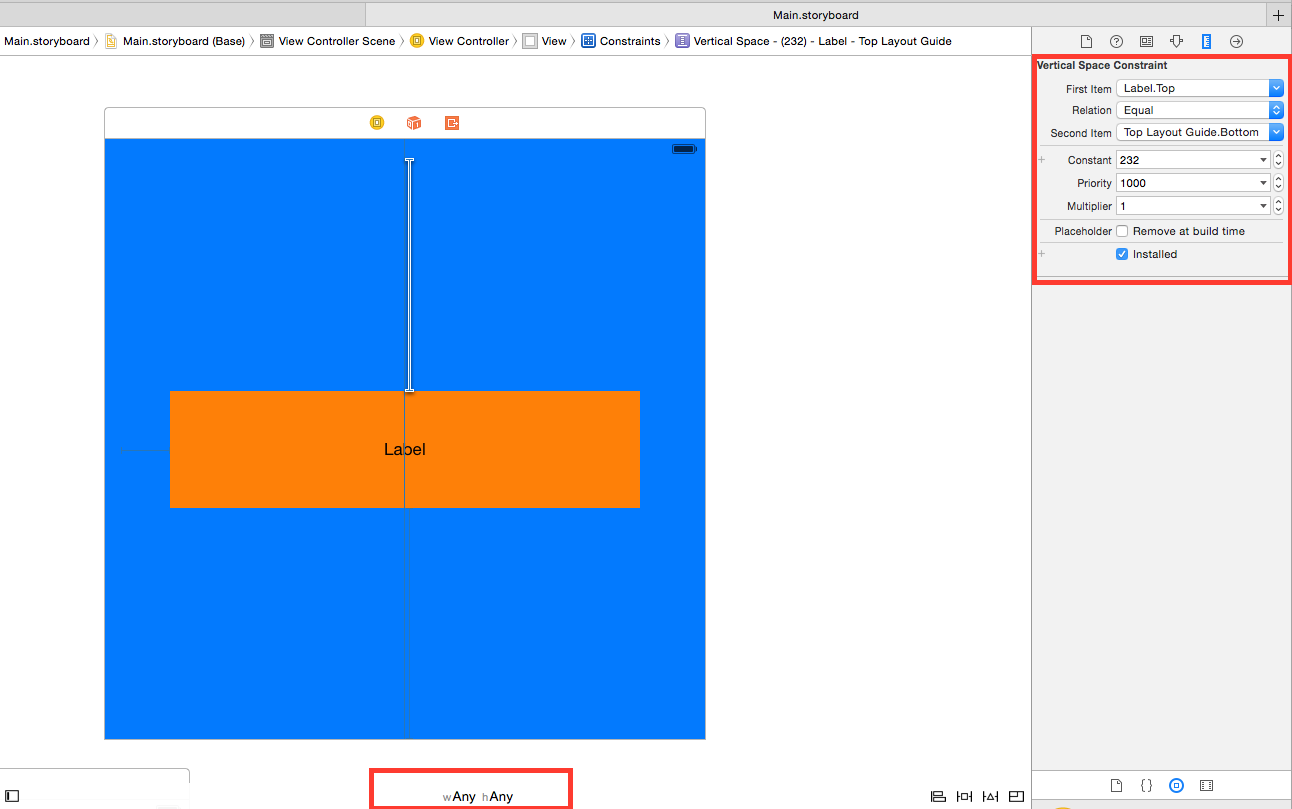Open Resolve Auto Layout Issues menu

(990, 797)
